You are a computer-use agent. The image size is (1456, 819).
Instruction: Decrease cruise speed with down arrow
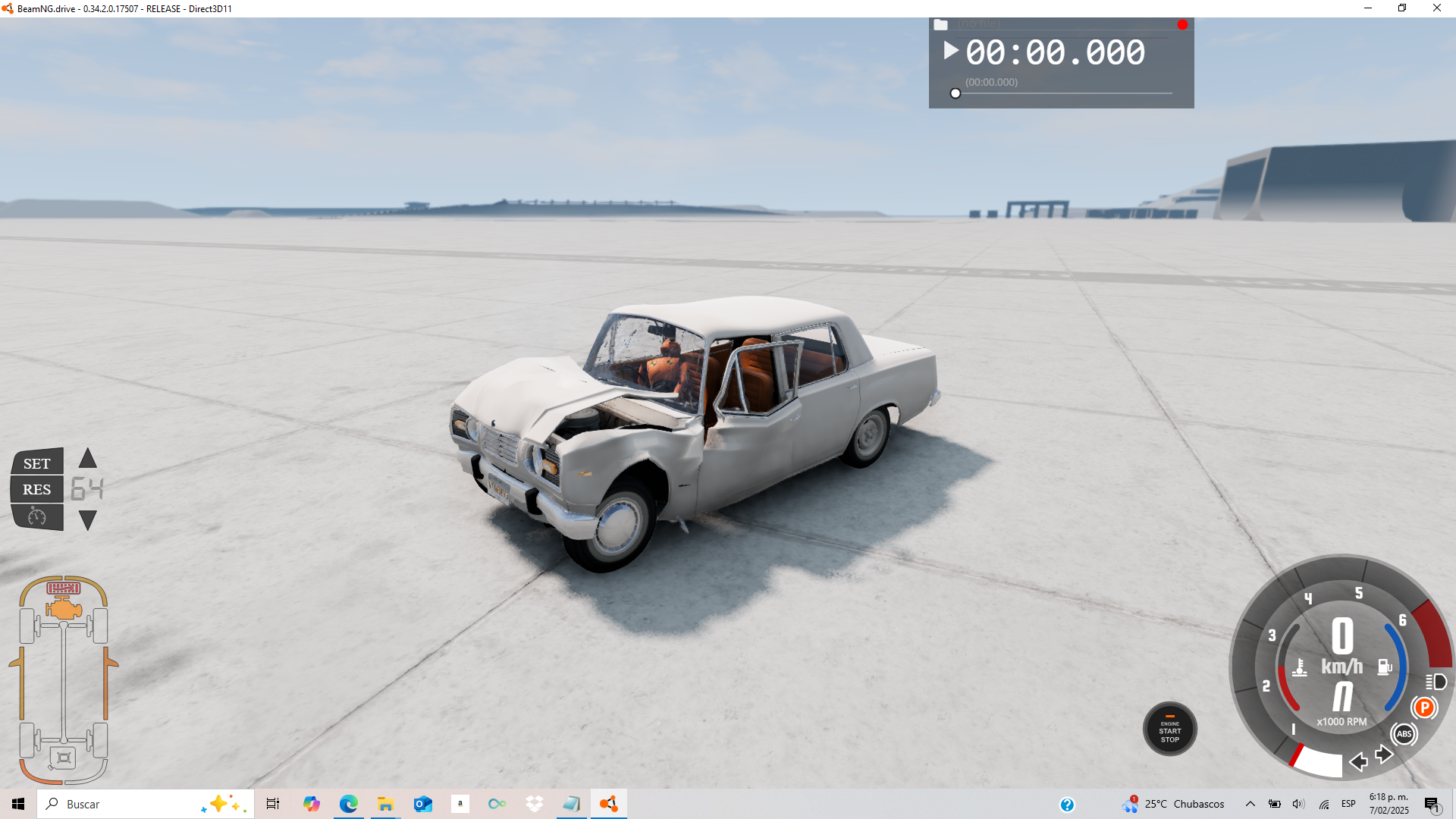click(x=88, y=520)
